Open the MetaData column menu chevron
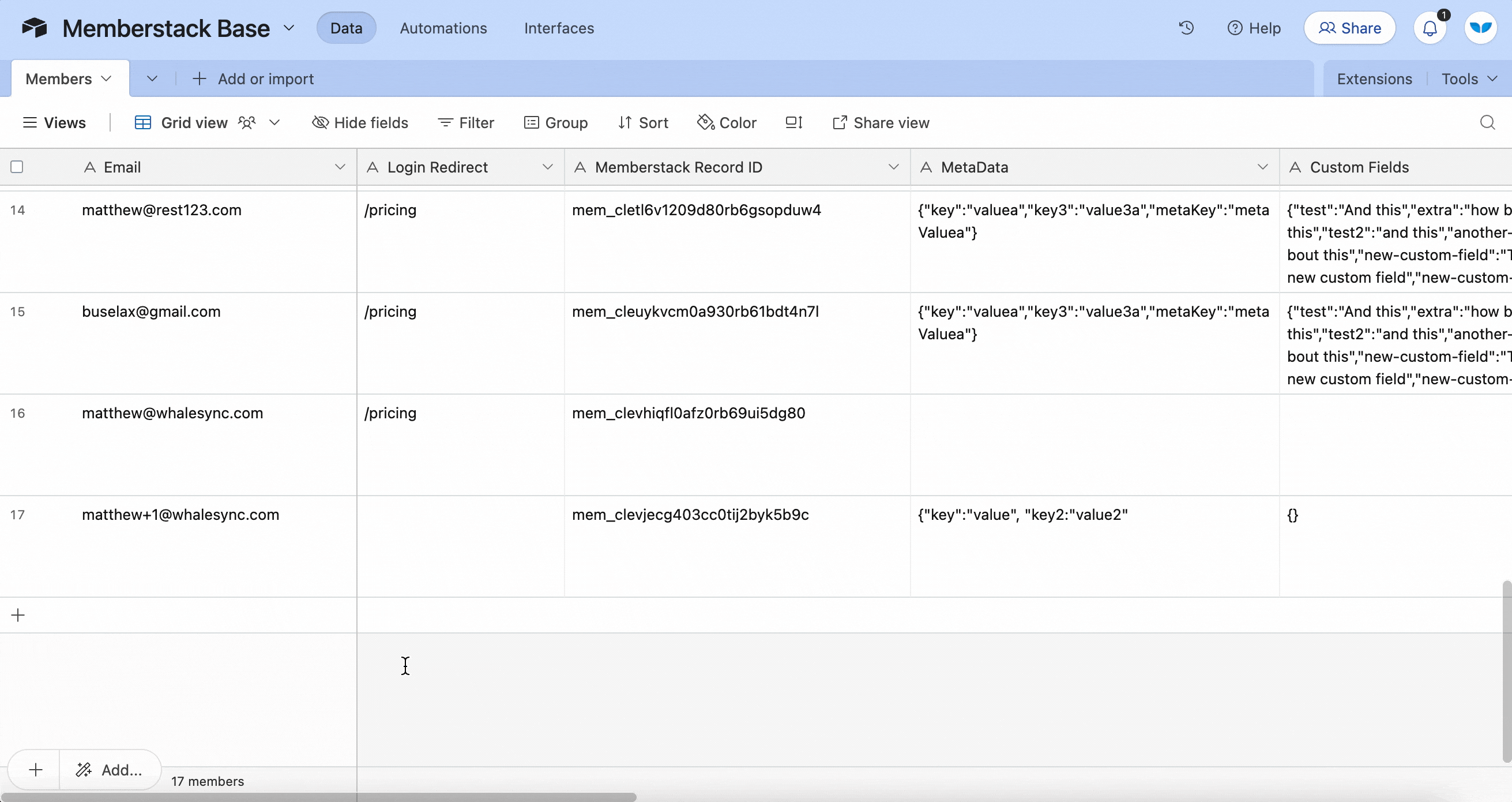Viewport: 1512px width, 802px height. pyautogui.click(x=1262, y=167)
